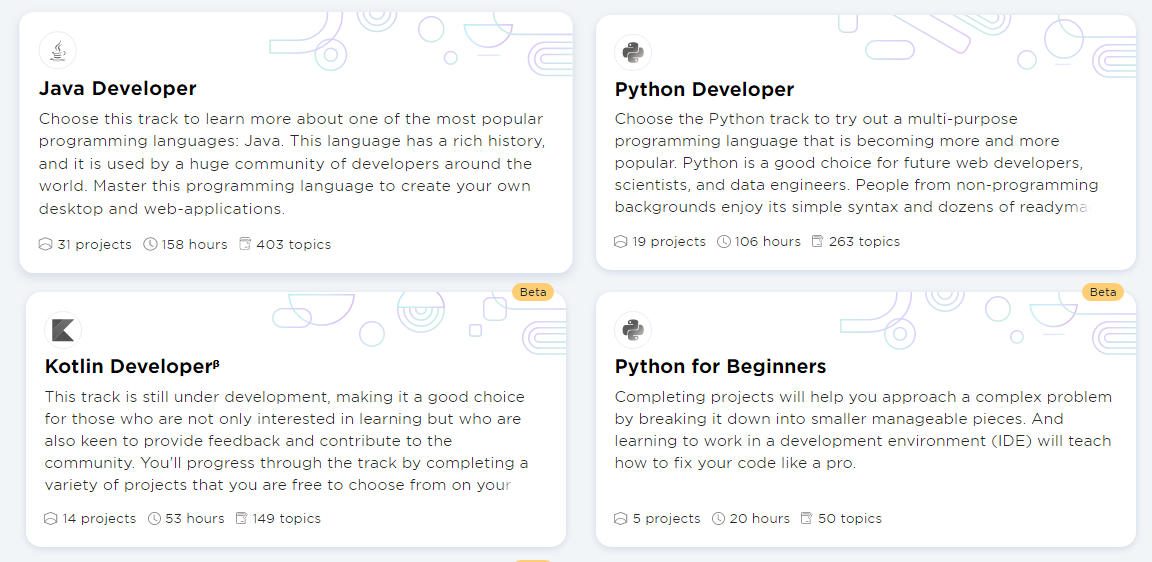Open the Kotlin Developer track title
1152x562 pixels.
click(132, 366)
